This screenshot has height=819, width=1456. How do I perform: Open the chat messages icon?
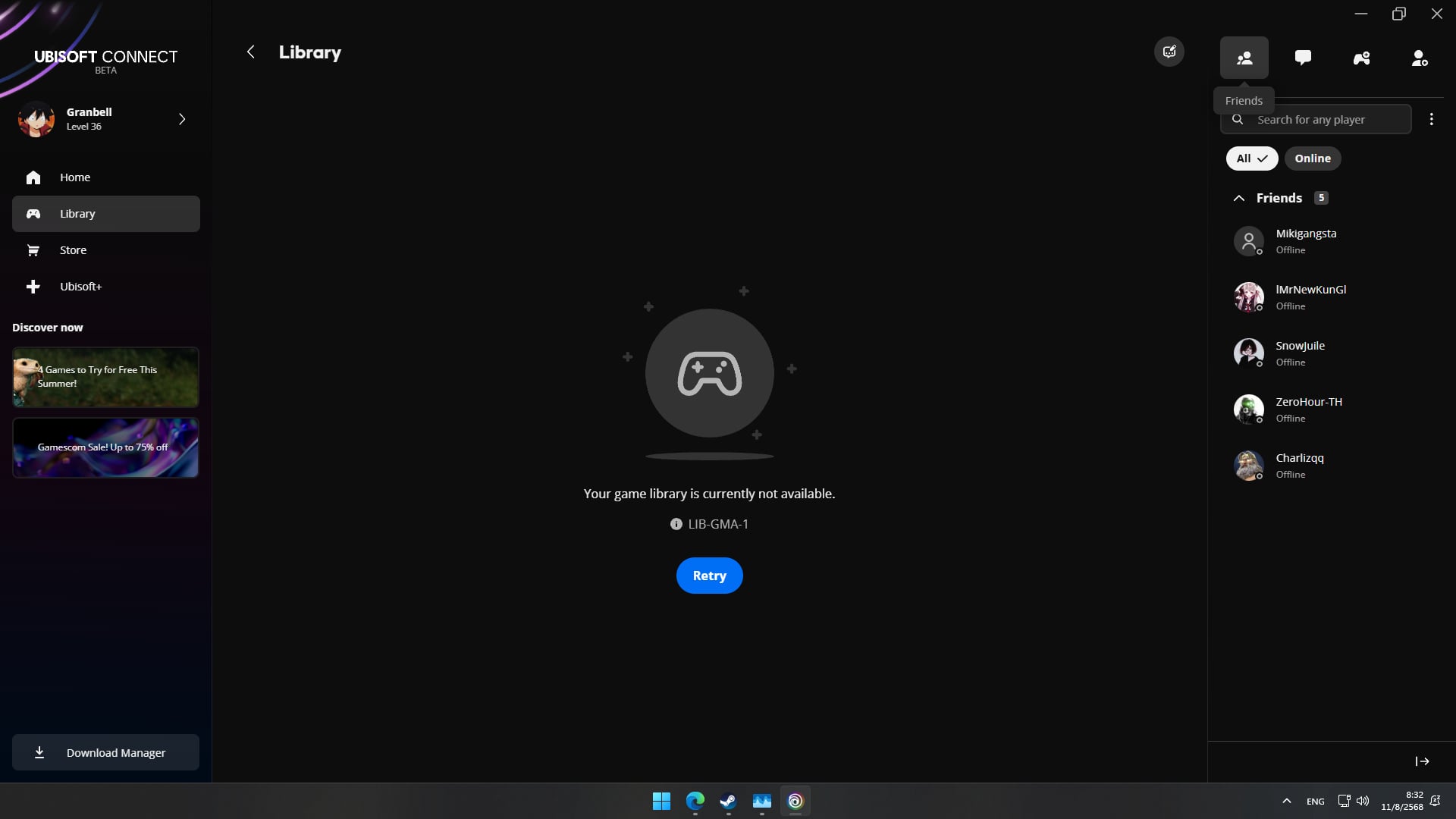click(x=1303, y=58)
